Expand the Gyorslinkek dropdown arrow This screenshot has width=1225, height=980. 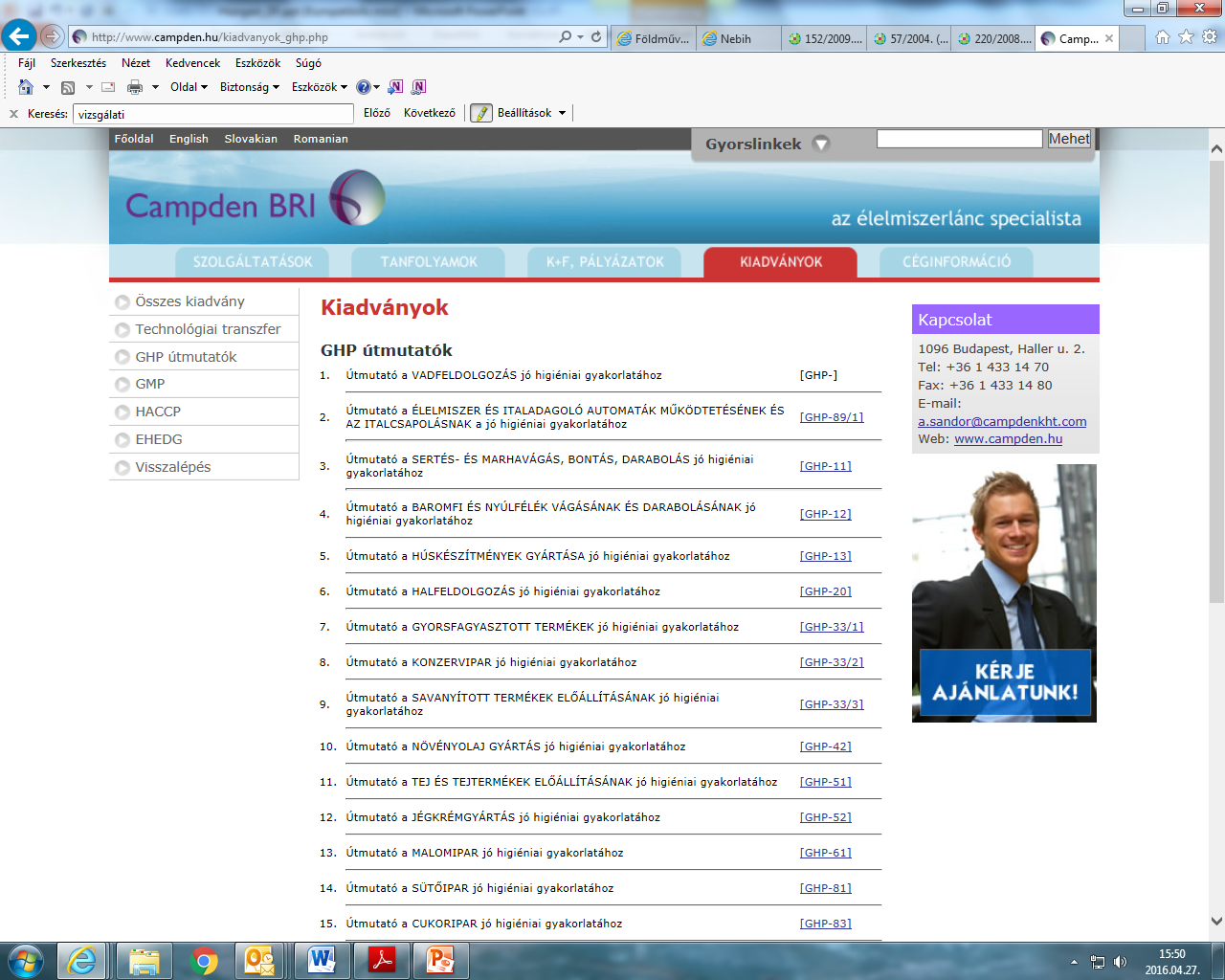point(820,144)
